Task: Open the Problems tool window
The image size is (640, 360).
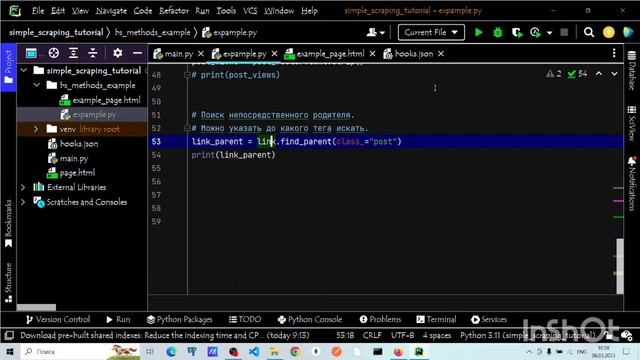Action: tap(380, 320)
